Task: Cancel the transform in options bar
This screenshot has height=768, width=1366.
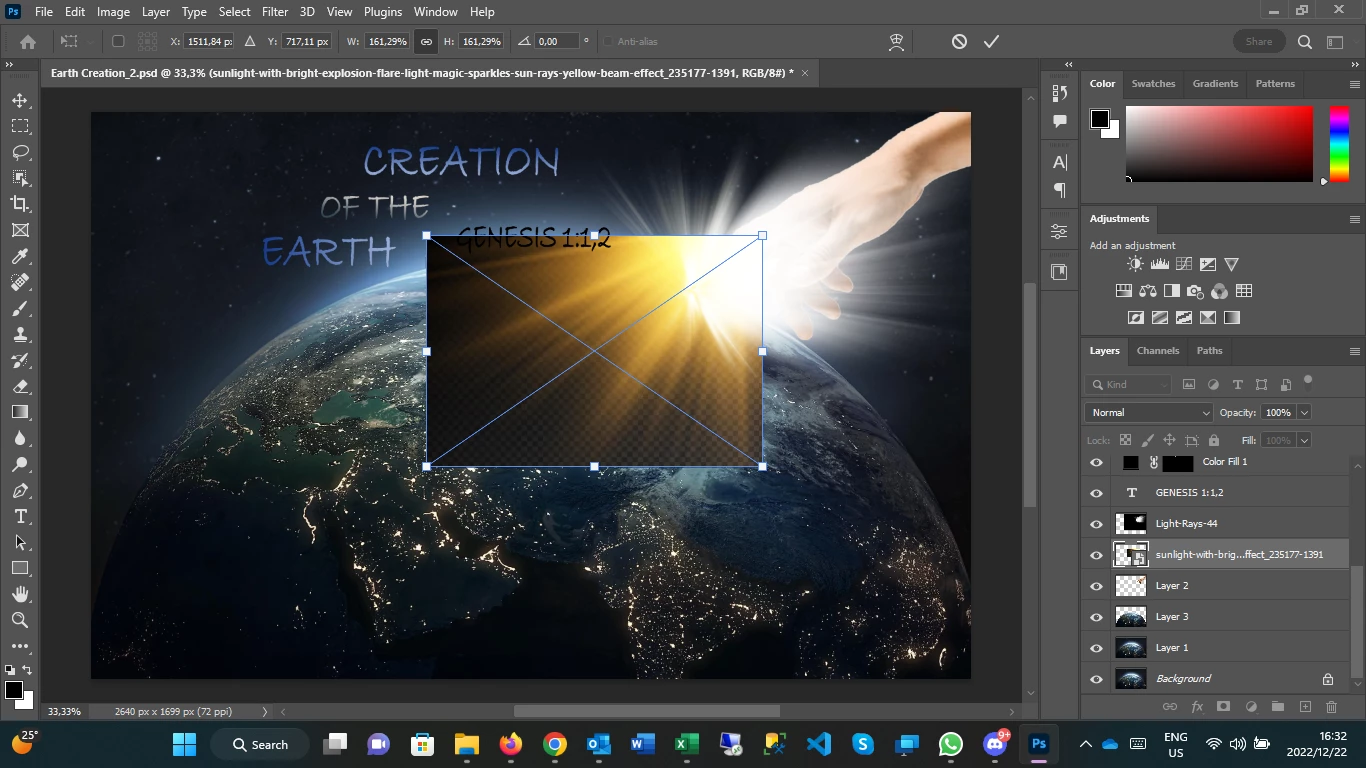Action: 959,42
